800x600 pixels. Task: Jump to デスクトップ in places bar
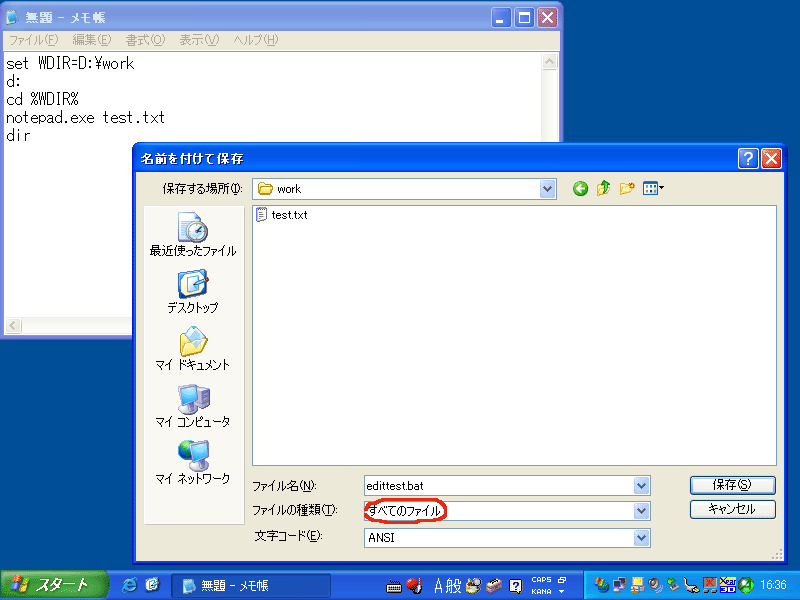click(x=193, y=292)
